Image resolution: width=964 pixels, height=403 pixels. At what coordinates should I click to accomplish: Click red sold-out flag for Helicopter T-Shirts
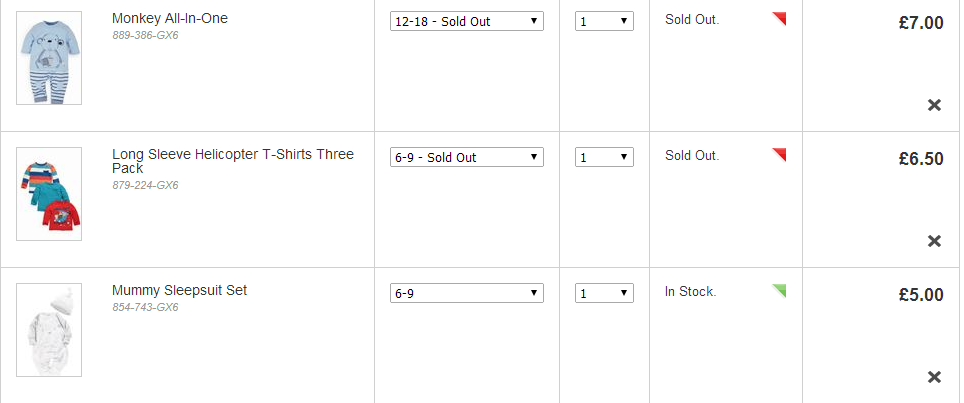click(x=780, y=154)
